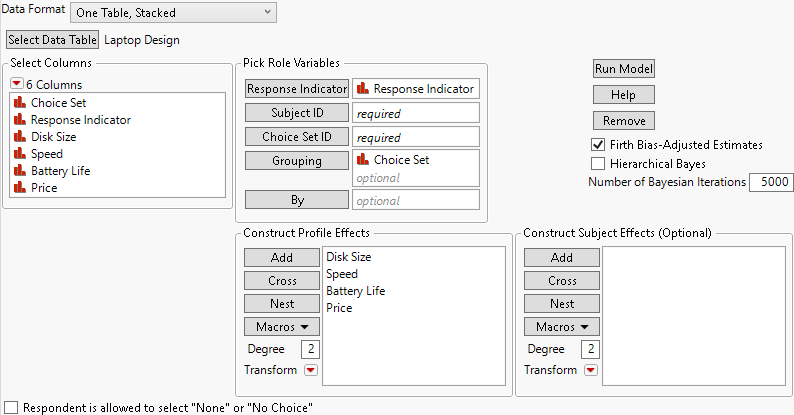Enable the Hierarchical Bayes checkbox
The height and width of the screenshot is (415, 794).
coord(599,163)
